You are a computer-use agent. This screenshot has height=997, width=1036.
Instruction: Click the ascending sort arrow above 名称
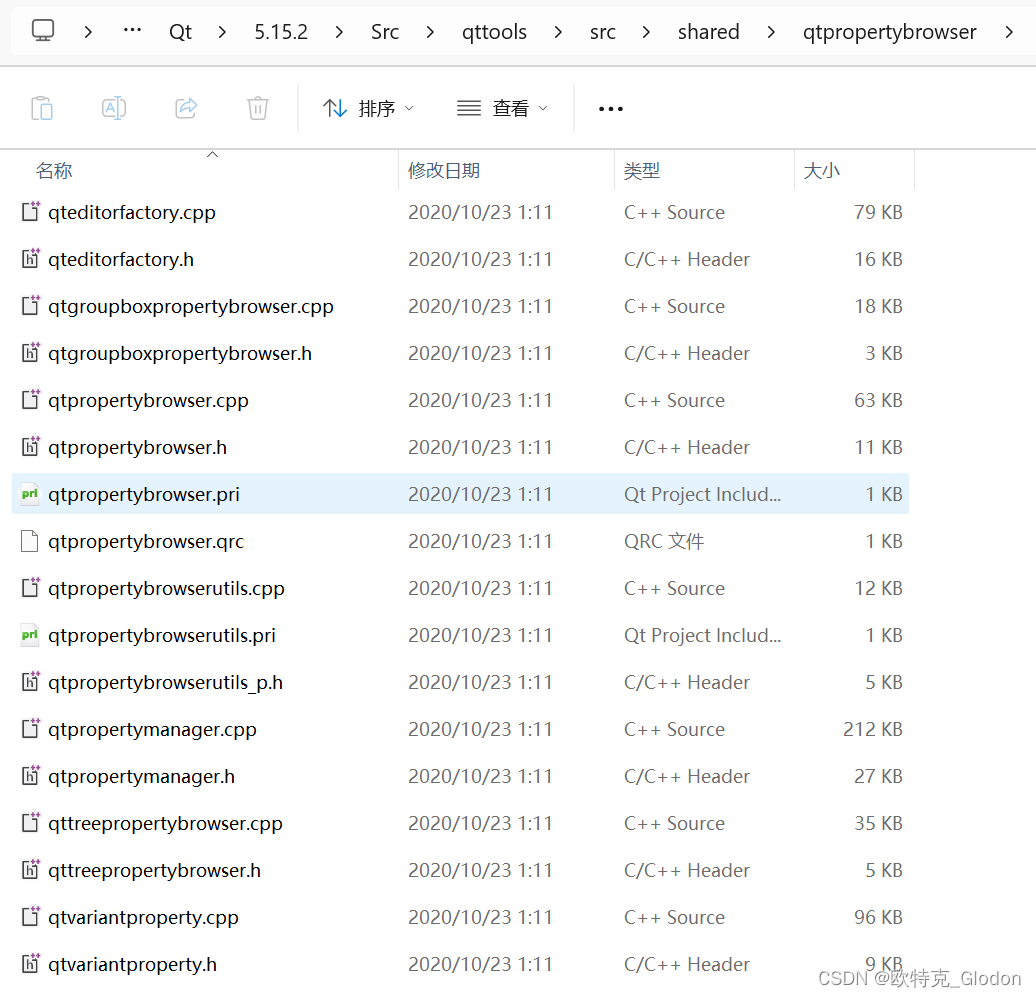click(212, 155)
